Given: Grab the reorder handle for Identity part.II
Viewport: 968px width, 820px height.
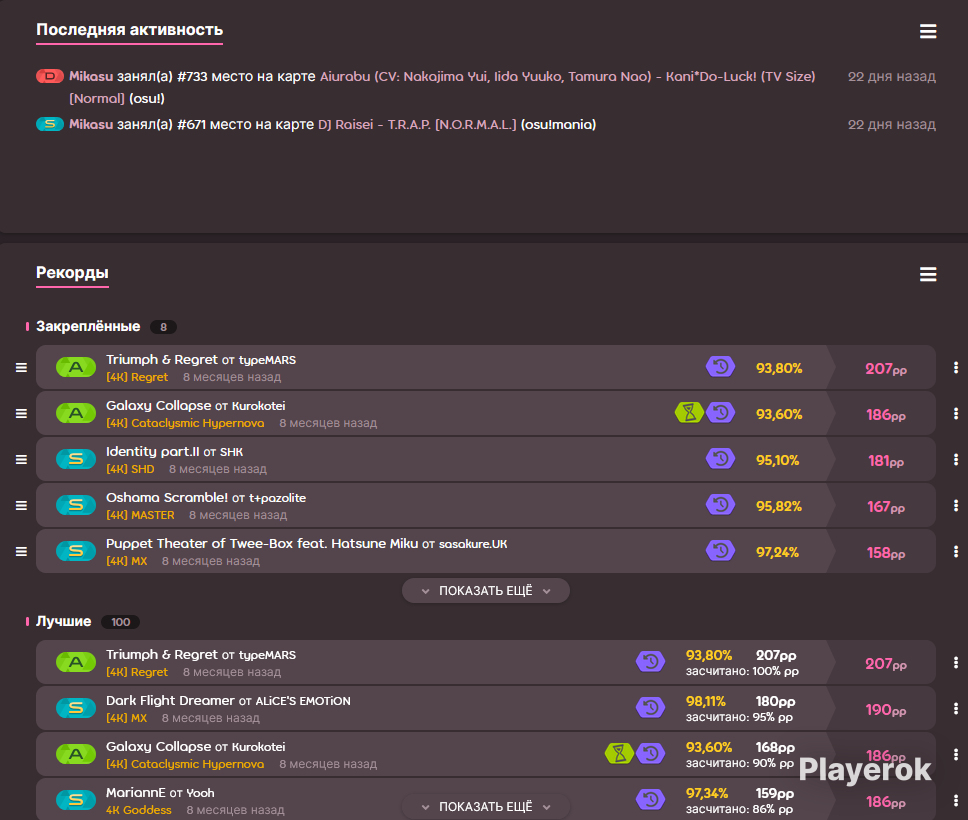Looking at the screenshot, I should (21, 459).
